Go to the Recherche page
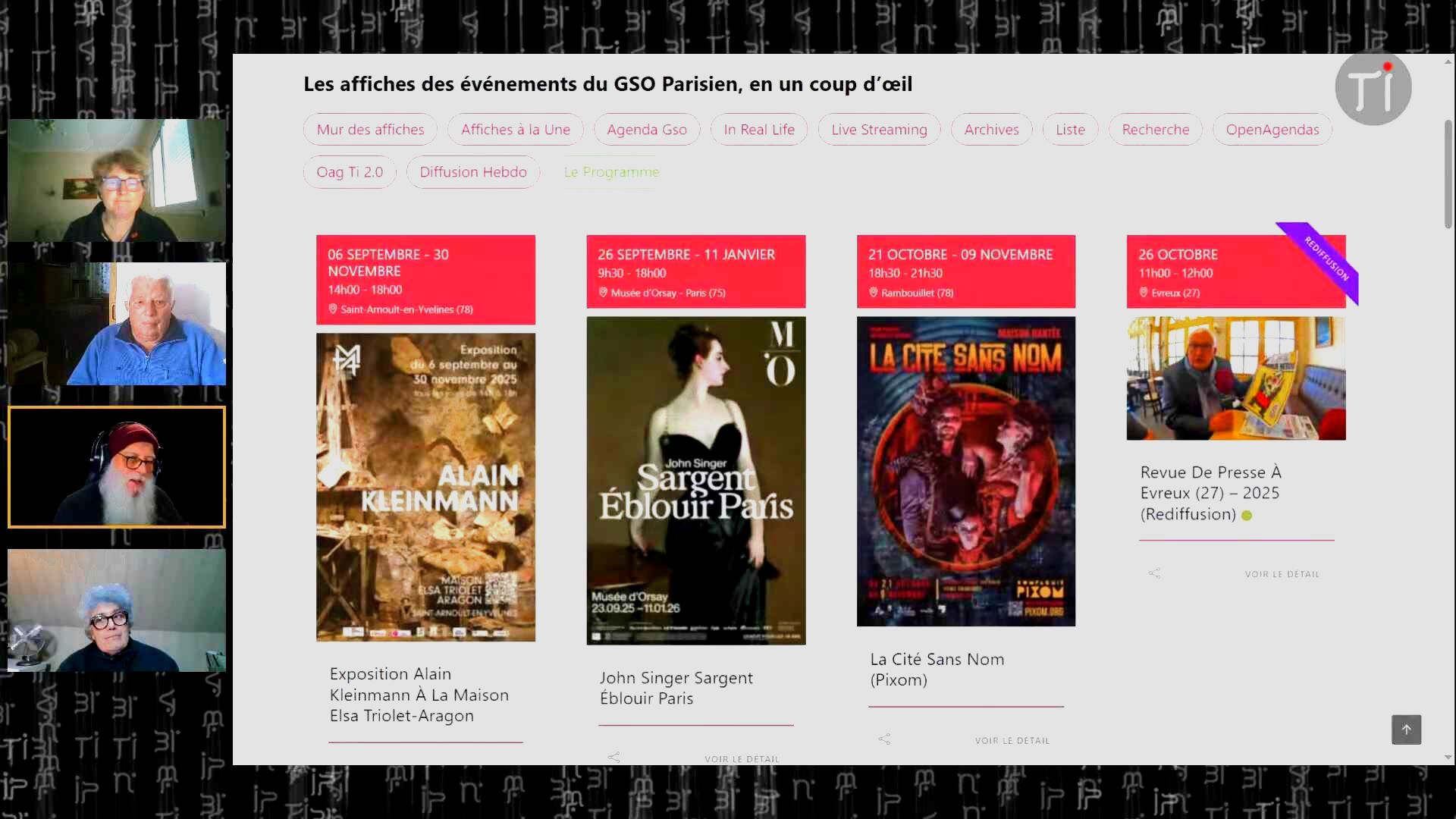Image resolution: width=1456 pixels, height=819 pixels. (x=1155, y=130)
